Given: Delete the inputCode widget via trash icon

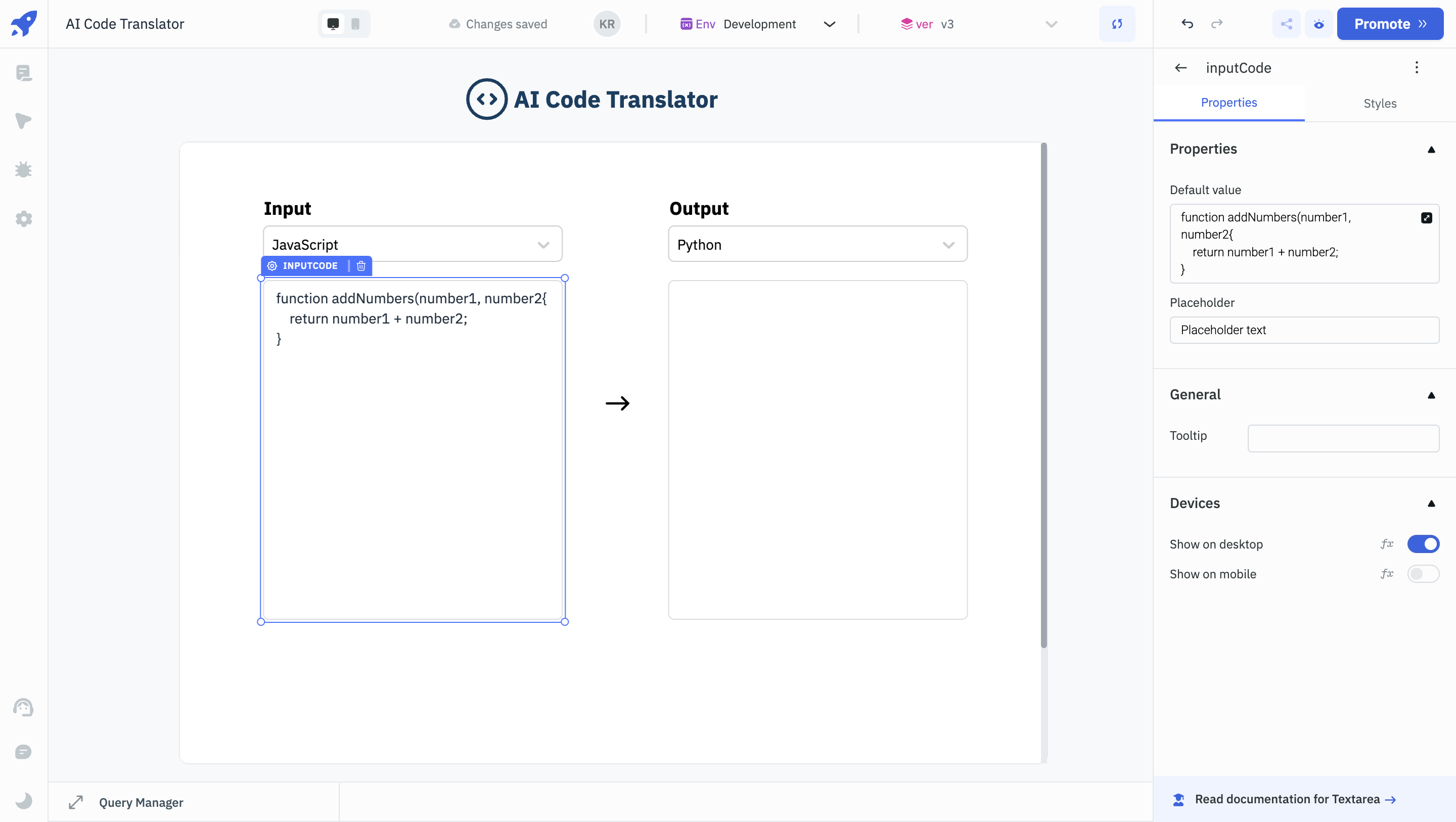Looking at the screenshot, I should coord(361,266).
